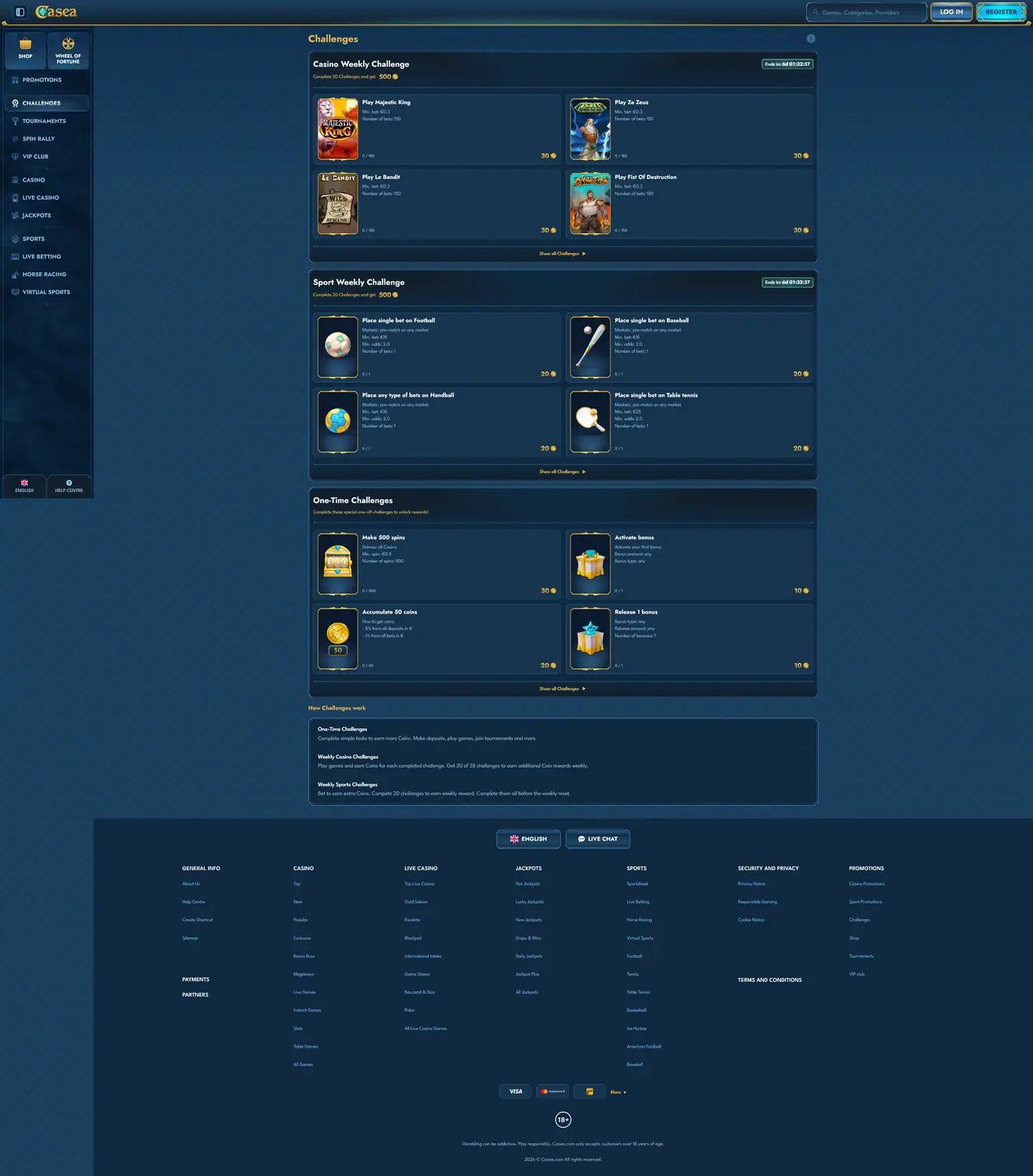Click the 18+ age restriction badge
Screen dimensions: 1033x1176
563,1120
